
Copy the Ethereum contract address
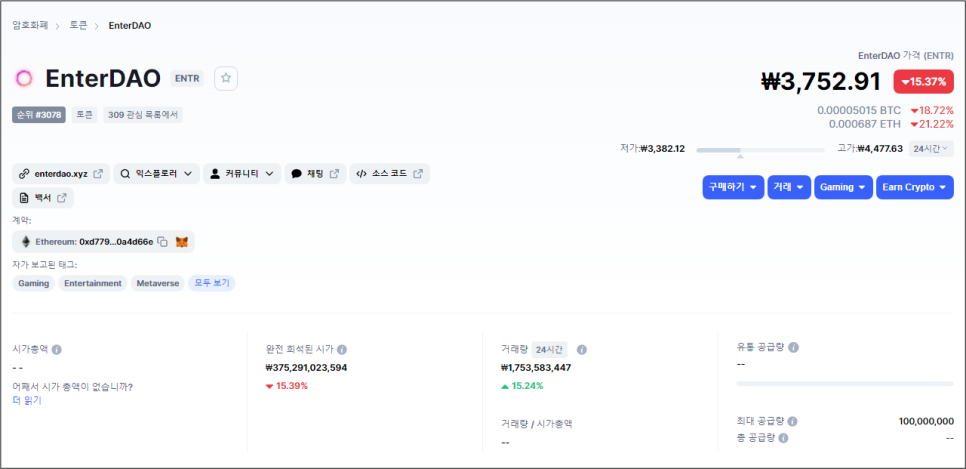coord(162,242)
